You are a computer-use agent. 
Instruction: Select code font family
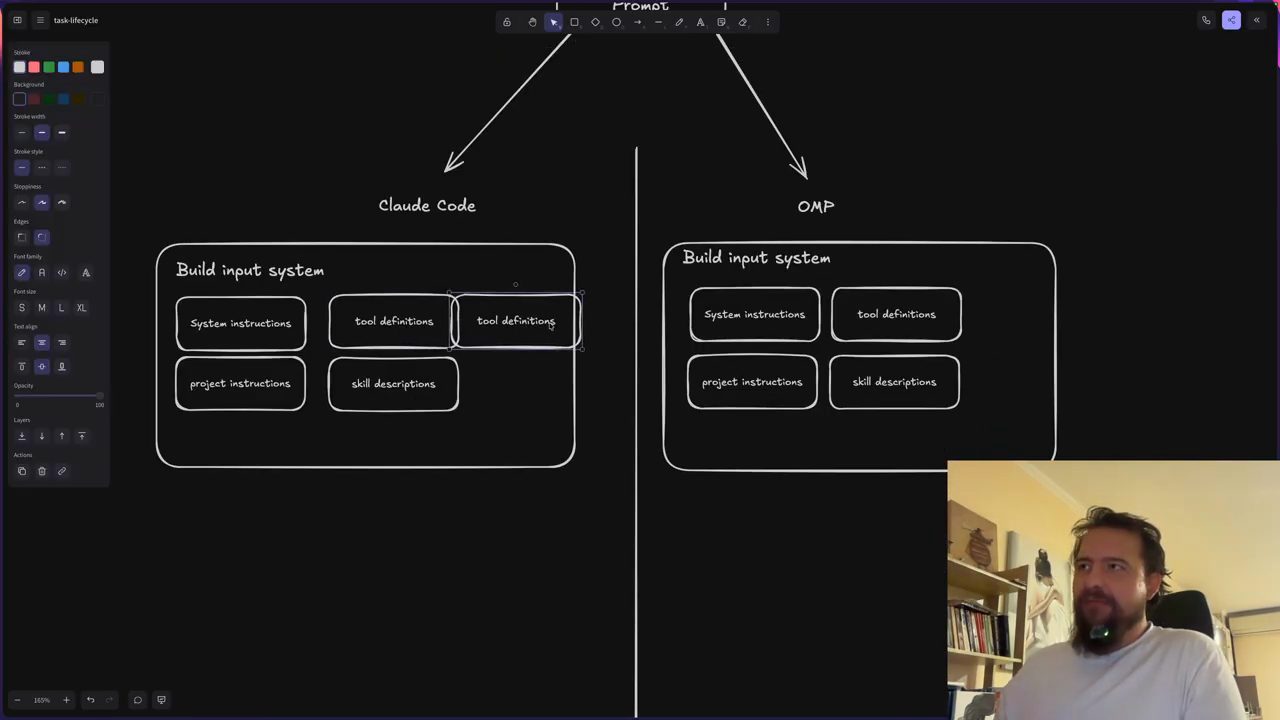(62, 272)
